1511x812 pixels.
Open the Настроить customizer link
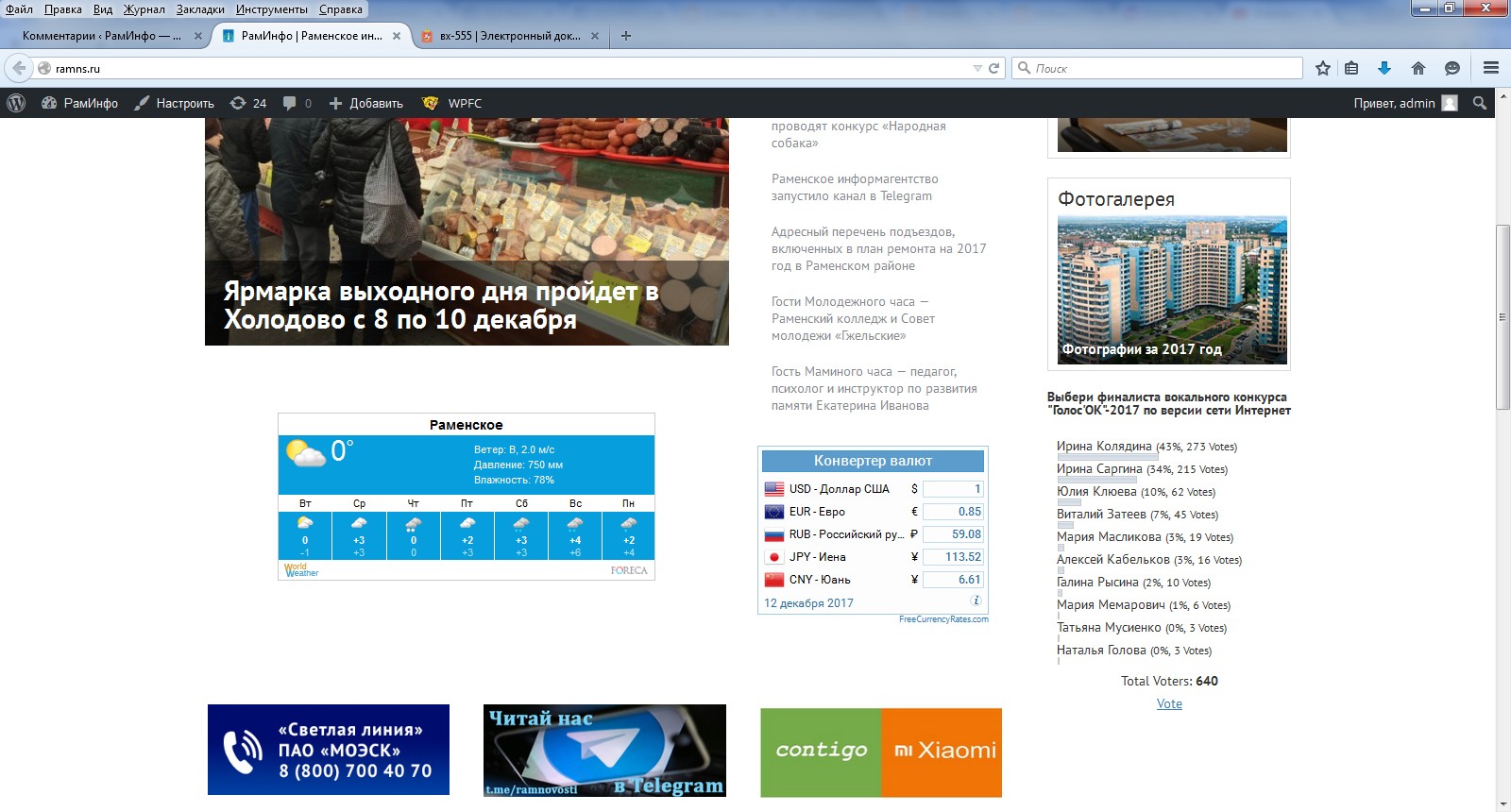(174, 103)
